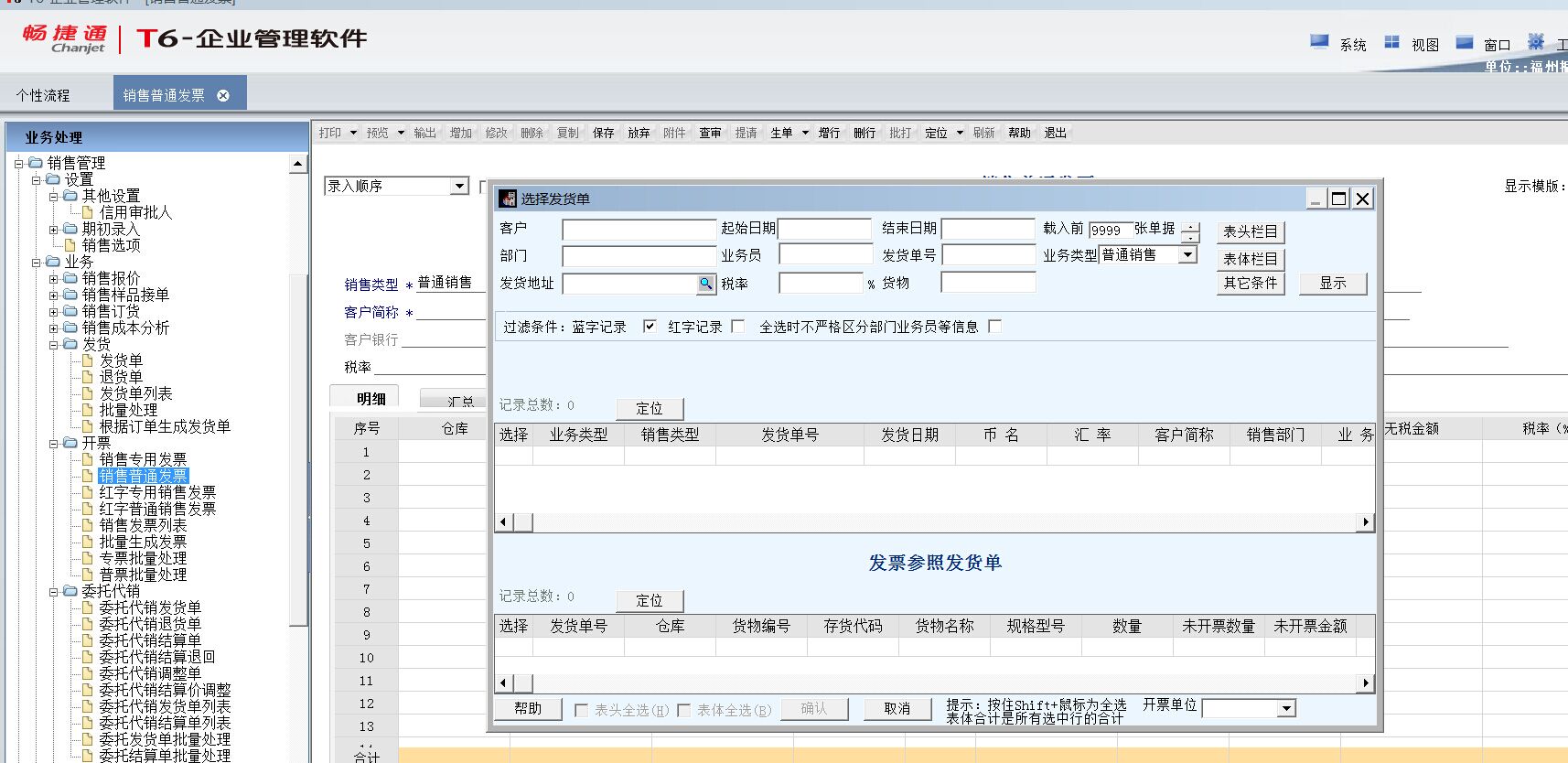Collapse the 委托代销 tree node
This screenshot has width=1568, height=763.
53,592
